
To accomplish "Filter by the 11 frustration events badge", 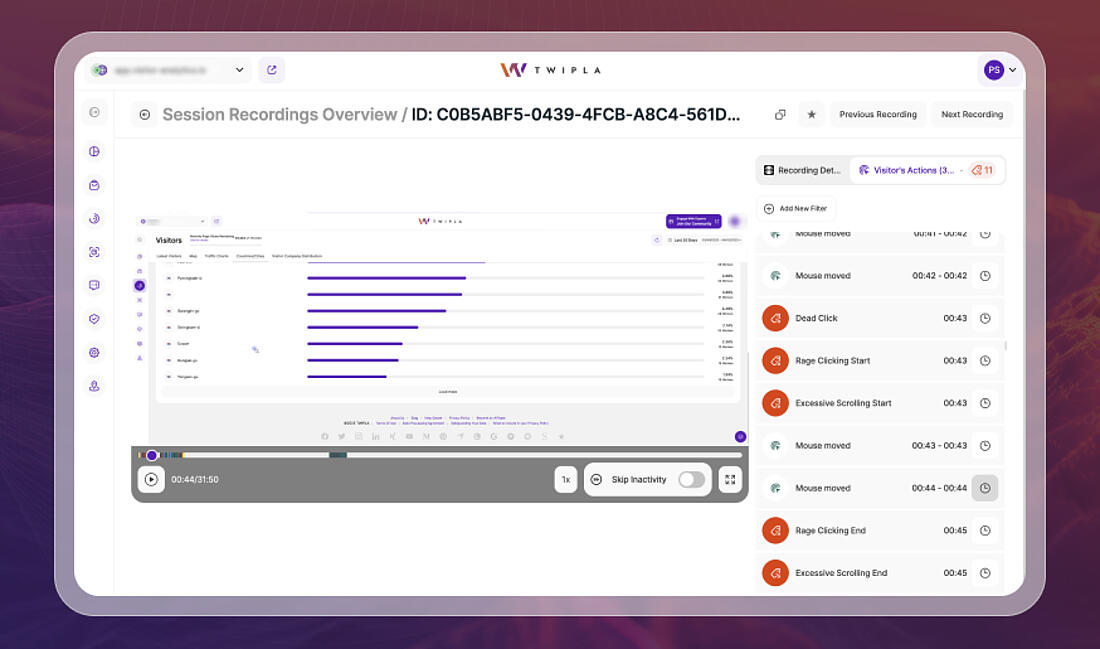I will point(982,170).
